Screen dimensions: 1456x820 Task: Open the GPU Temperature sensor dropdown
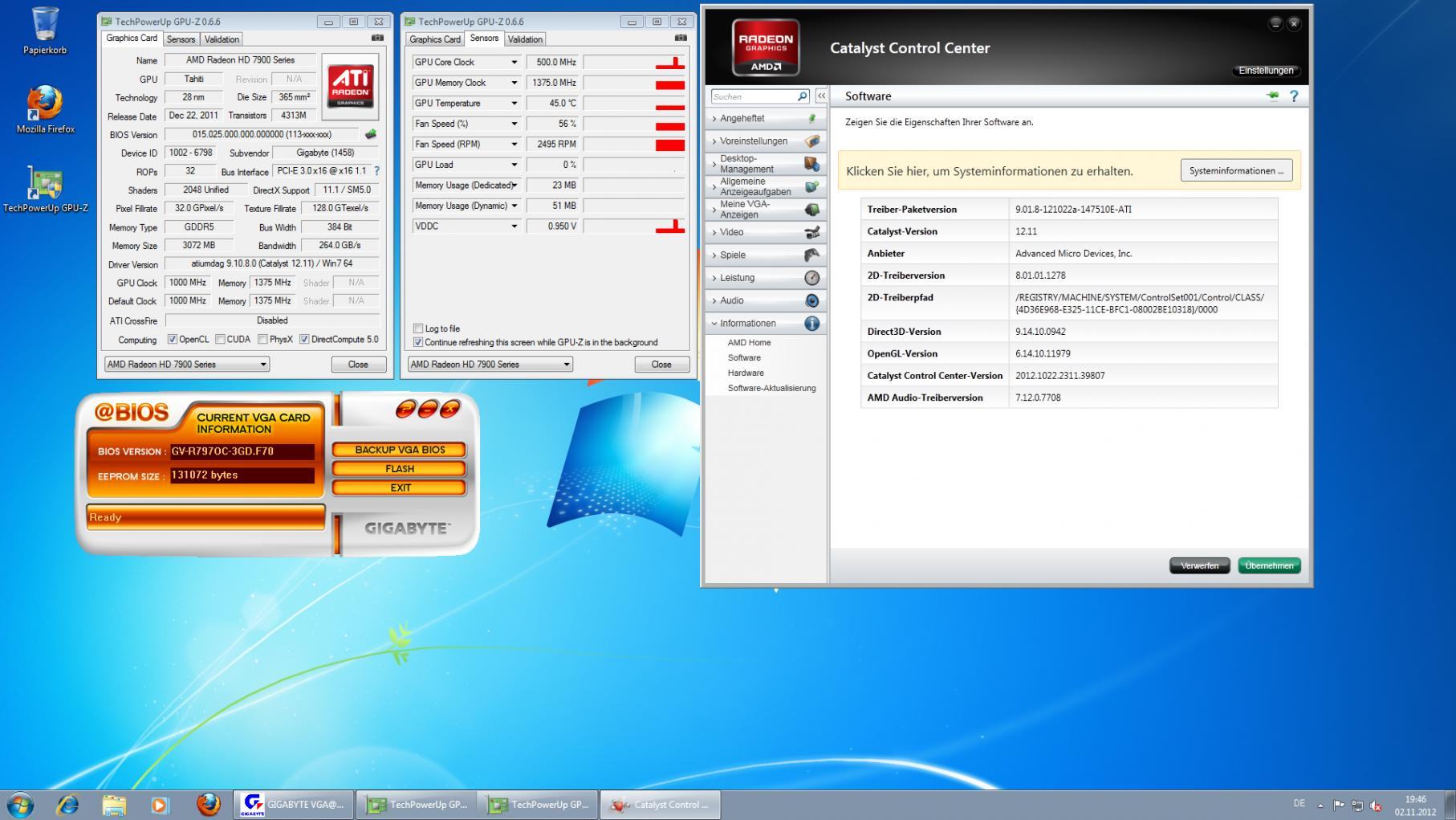point(514,103)
